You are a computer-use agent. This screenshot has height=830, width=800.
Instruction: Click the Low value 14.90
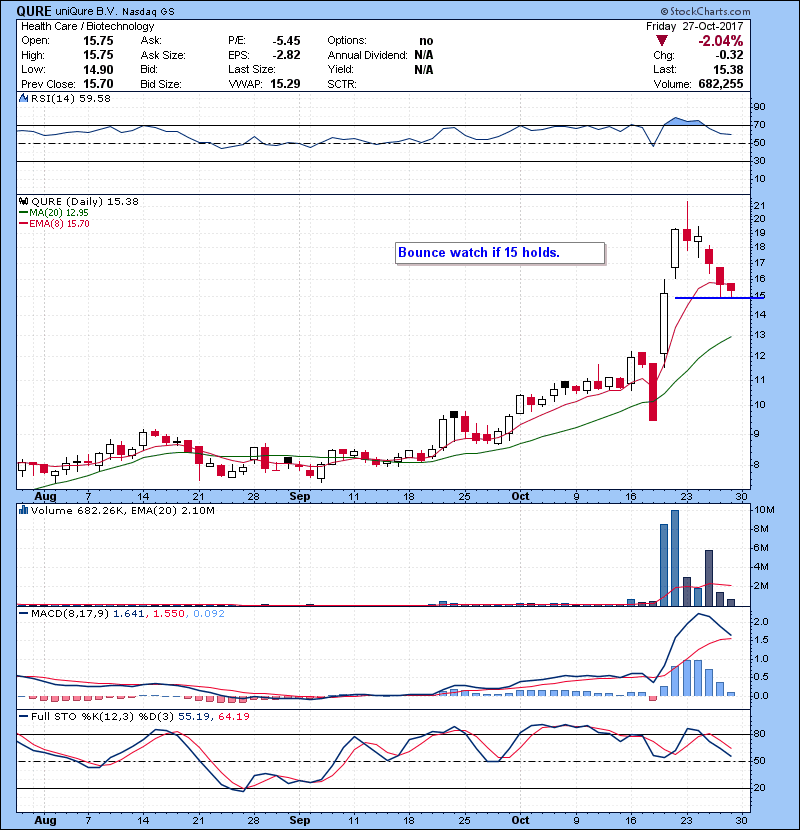click(x=98, y=69)
